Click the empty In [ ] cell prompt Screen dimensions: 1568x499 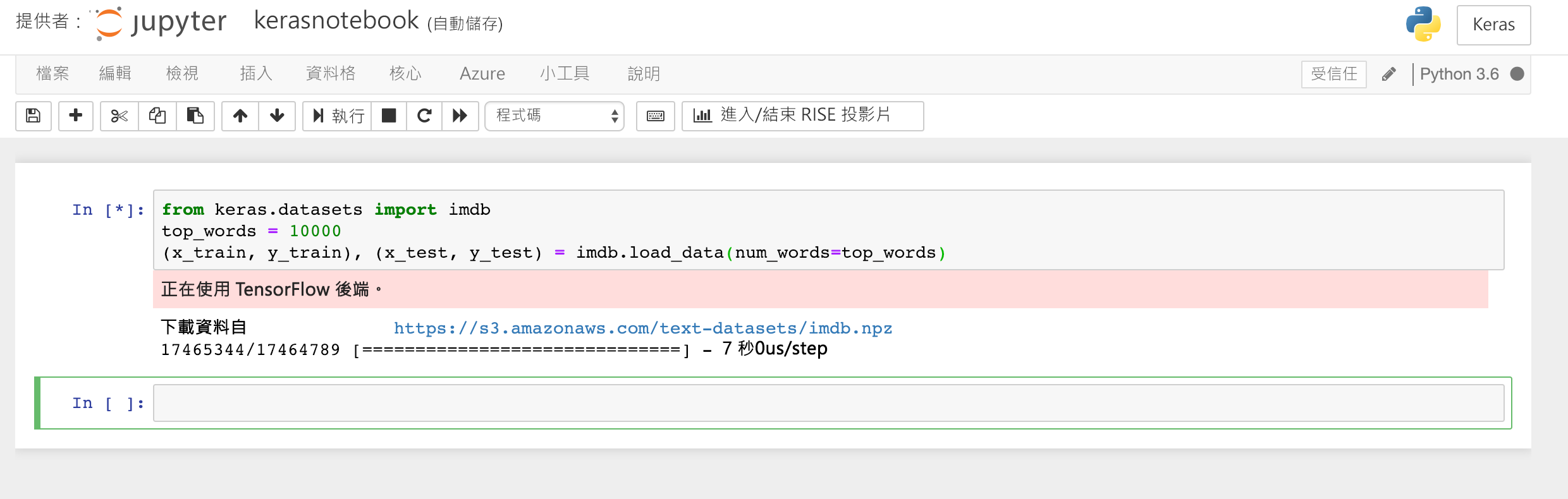click(108, 403)
